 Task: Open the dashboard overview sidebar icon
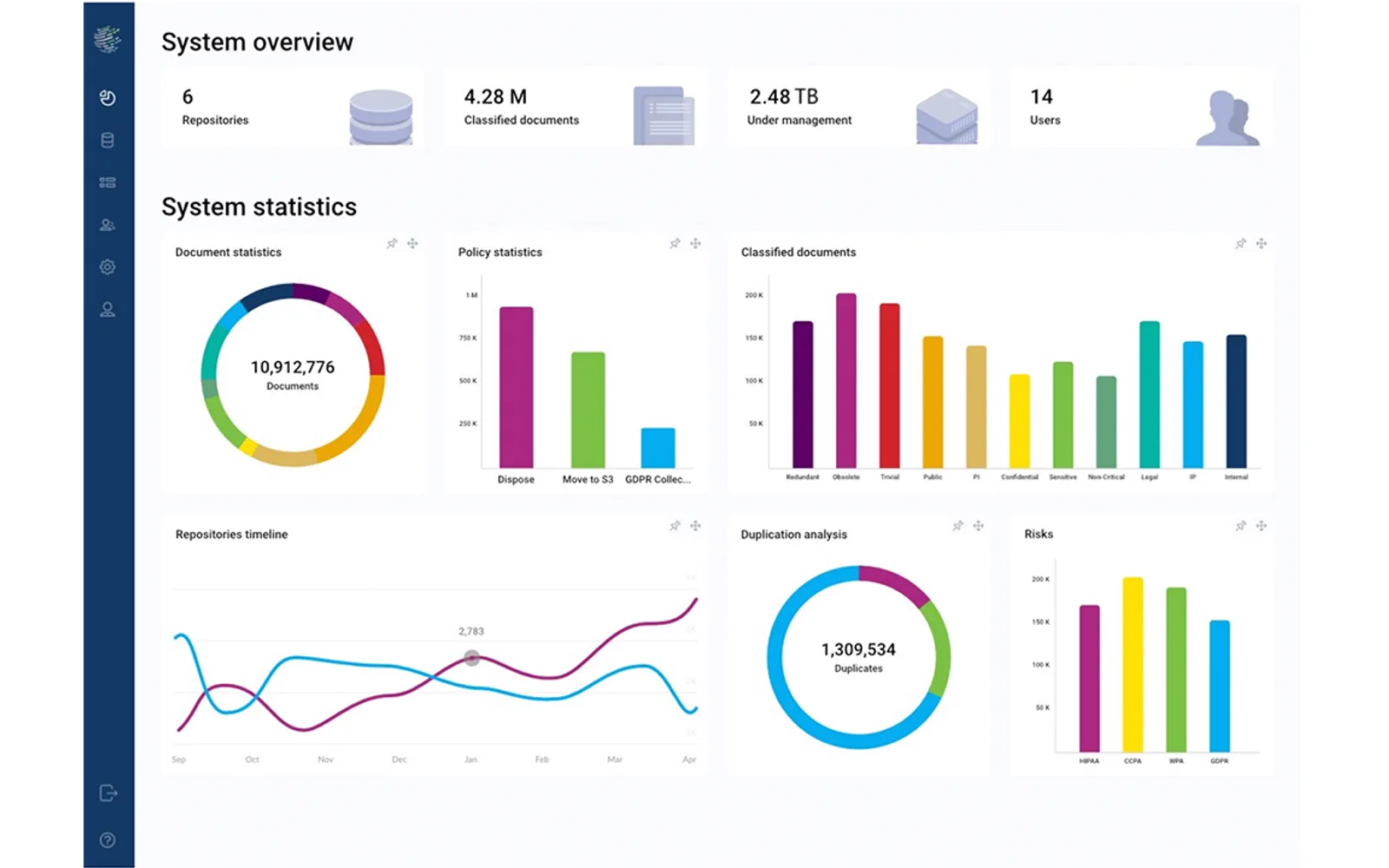coord(108,98)
